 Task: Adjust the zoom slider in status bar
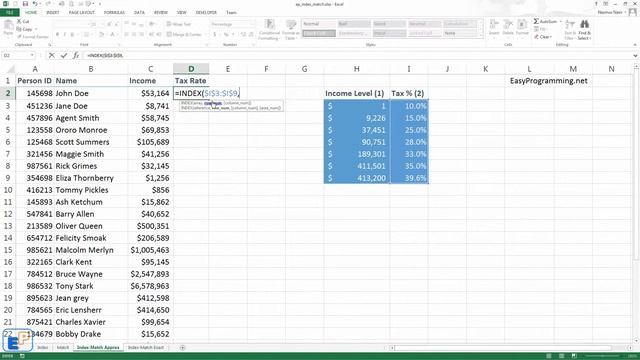point(602,356)
